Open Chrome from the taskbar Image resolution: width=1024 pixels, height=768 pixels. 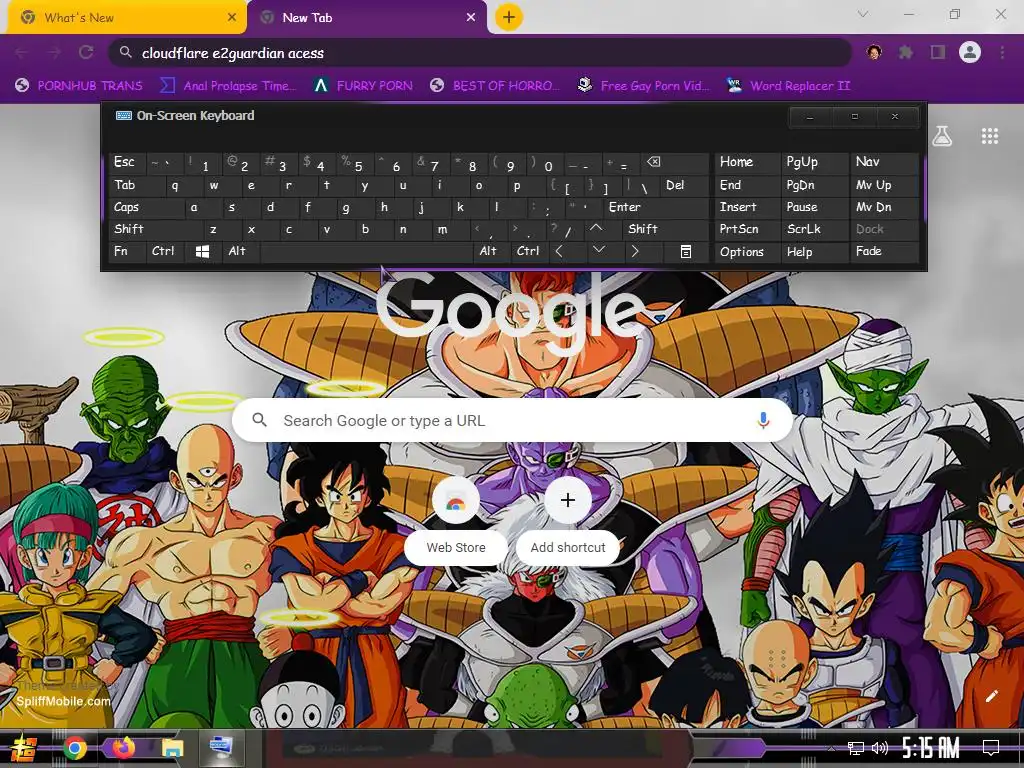[x=75, y=748]
